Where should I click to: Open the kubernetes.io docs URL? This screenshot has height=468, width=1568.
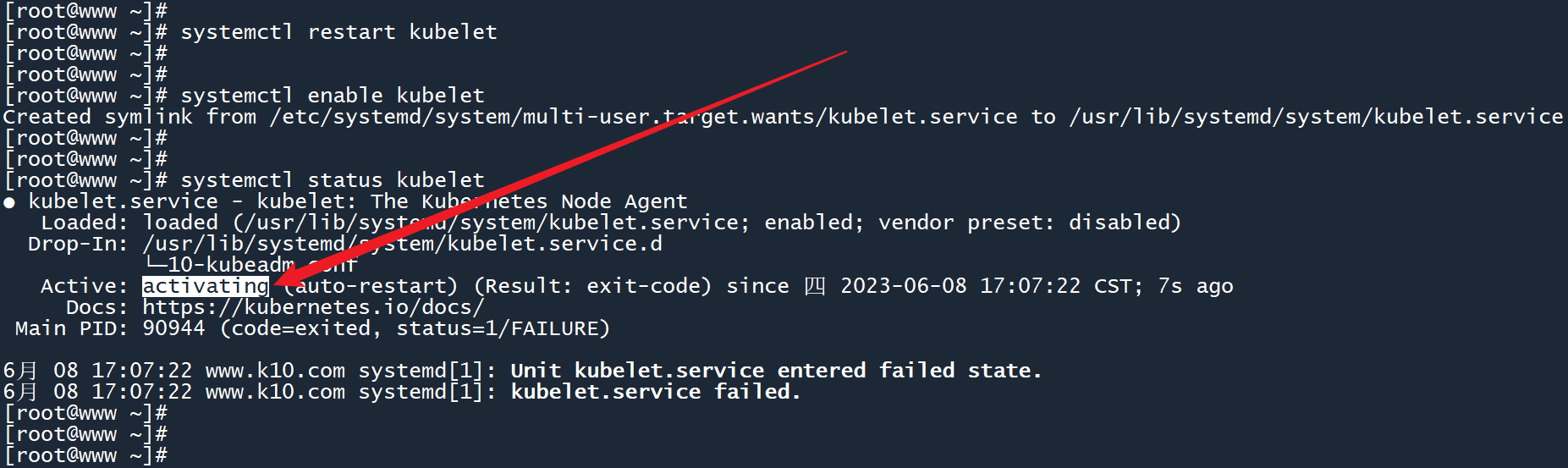click(313, 307)
